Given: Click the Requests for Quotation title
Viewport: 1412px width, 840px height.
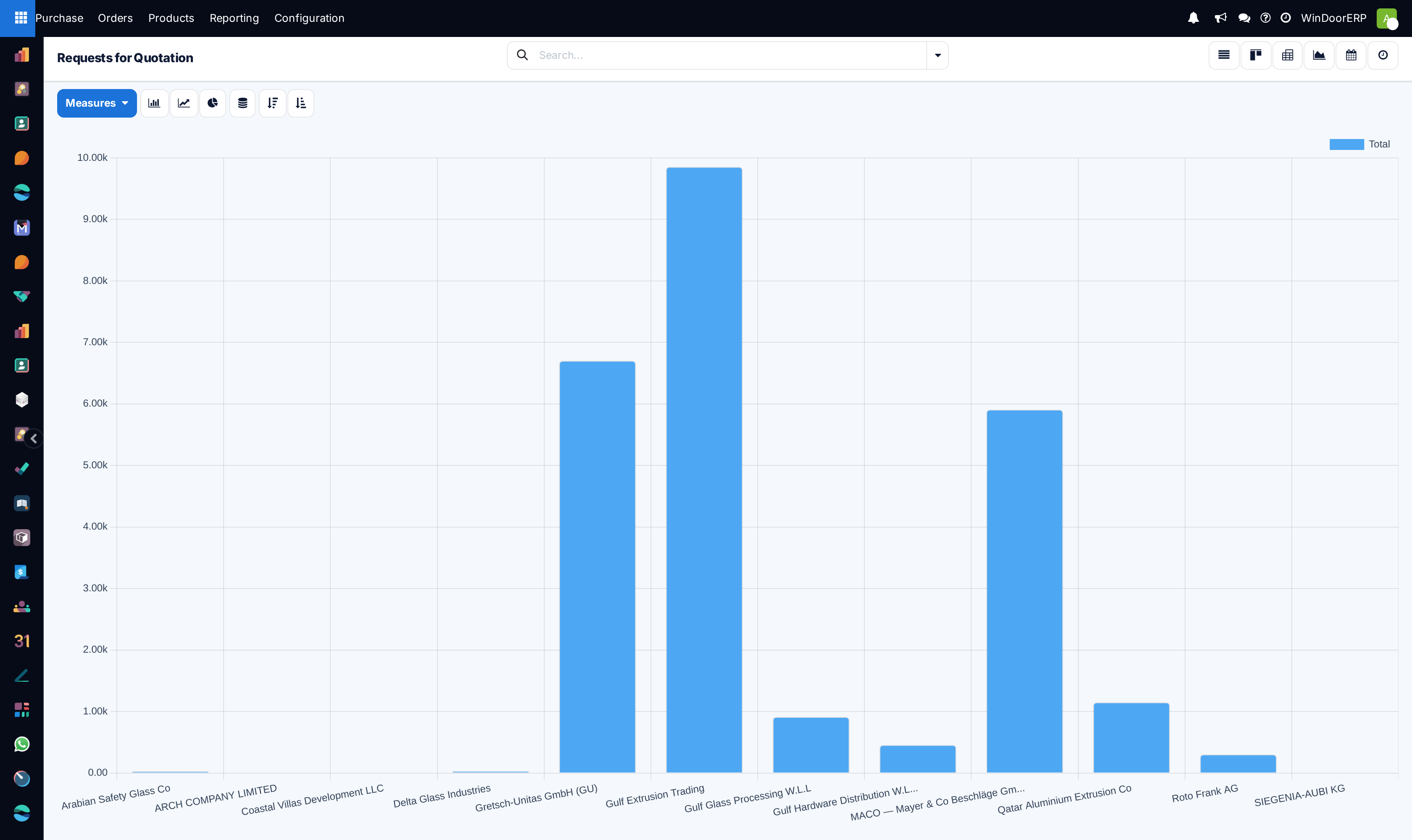Looking at the screenshot, I should (x=125, y=58).
